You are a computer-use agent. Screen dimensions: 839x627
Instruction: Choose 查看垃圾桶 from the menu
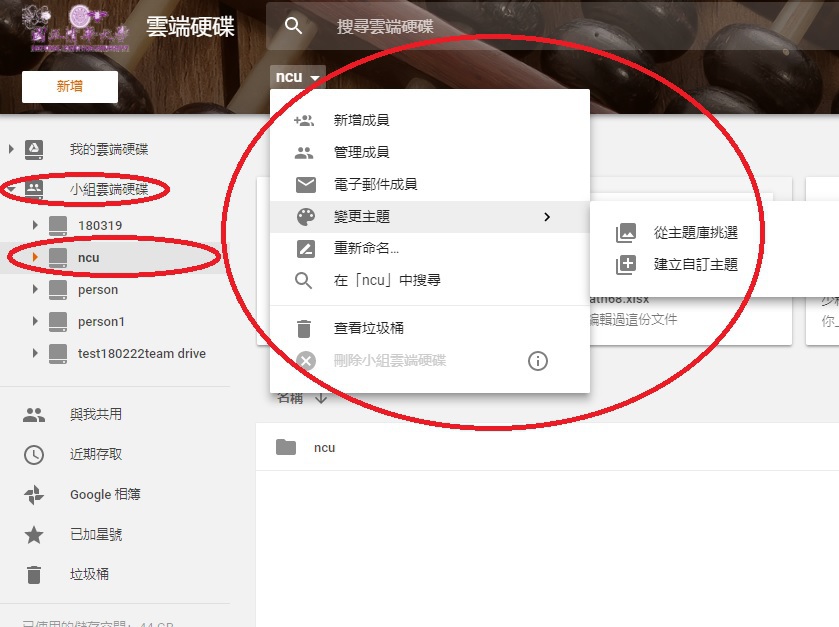coord(430,328)
